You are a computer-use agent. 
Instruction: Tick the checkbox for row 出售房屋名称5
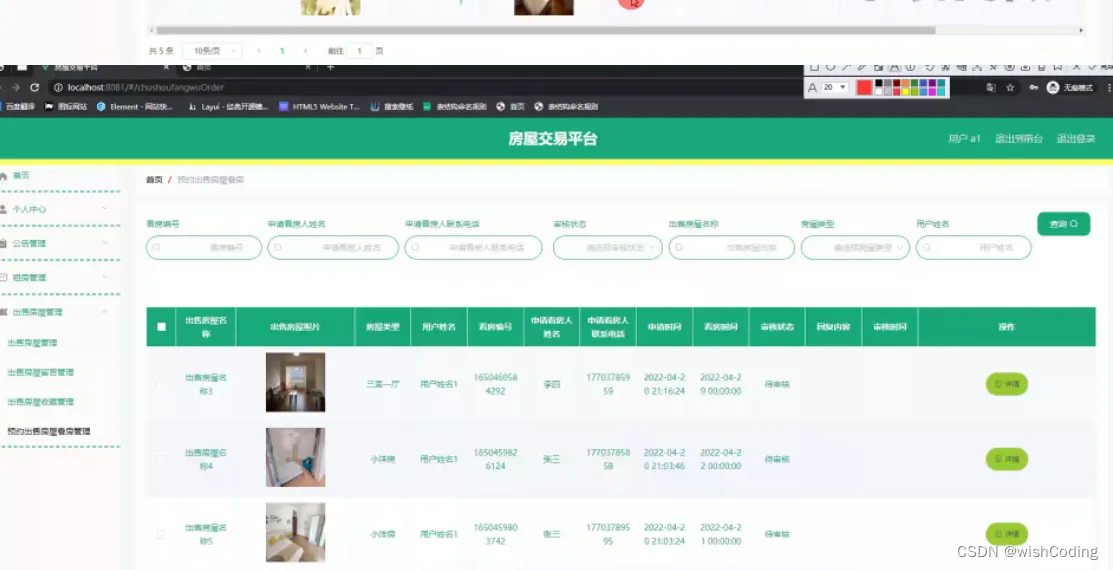160,534
